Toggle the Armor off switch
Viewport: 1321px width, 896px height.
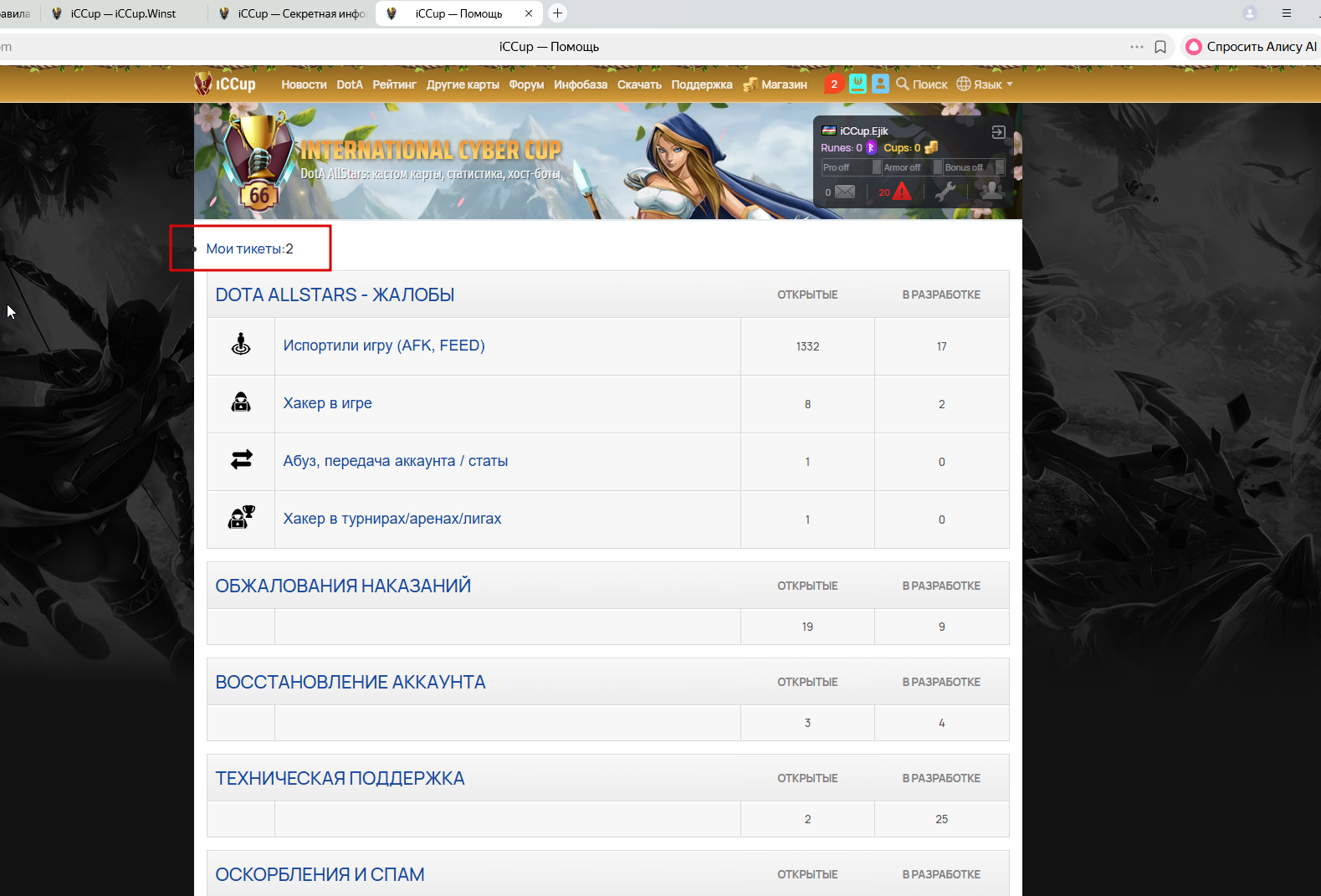913,167
